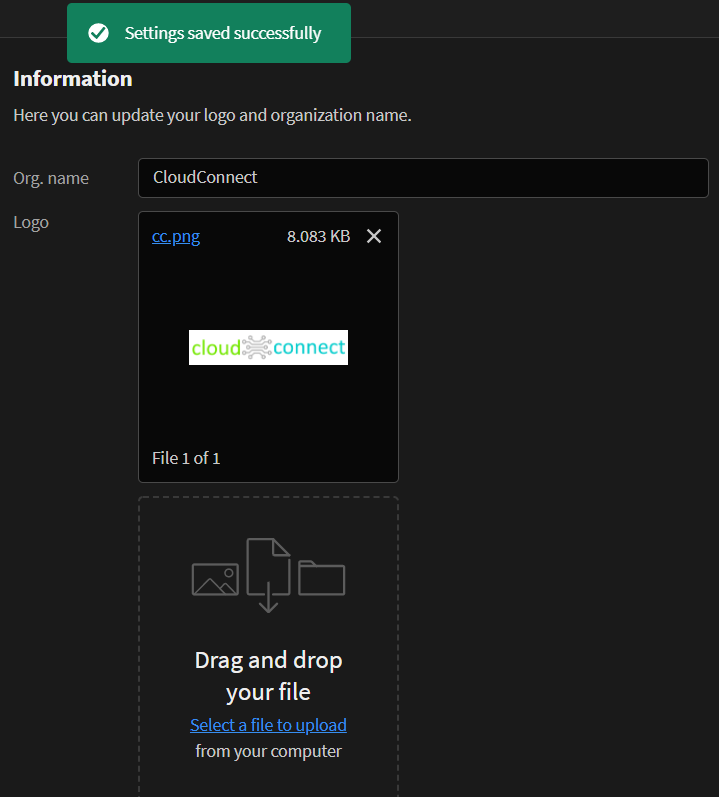This screenshot has height=797, width=719.
Task: Click the 'Logo' field label
Action: click(x=31, y=223)
